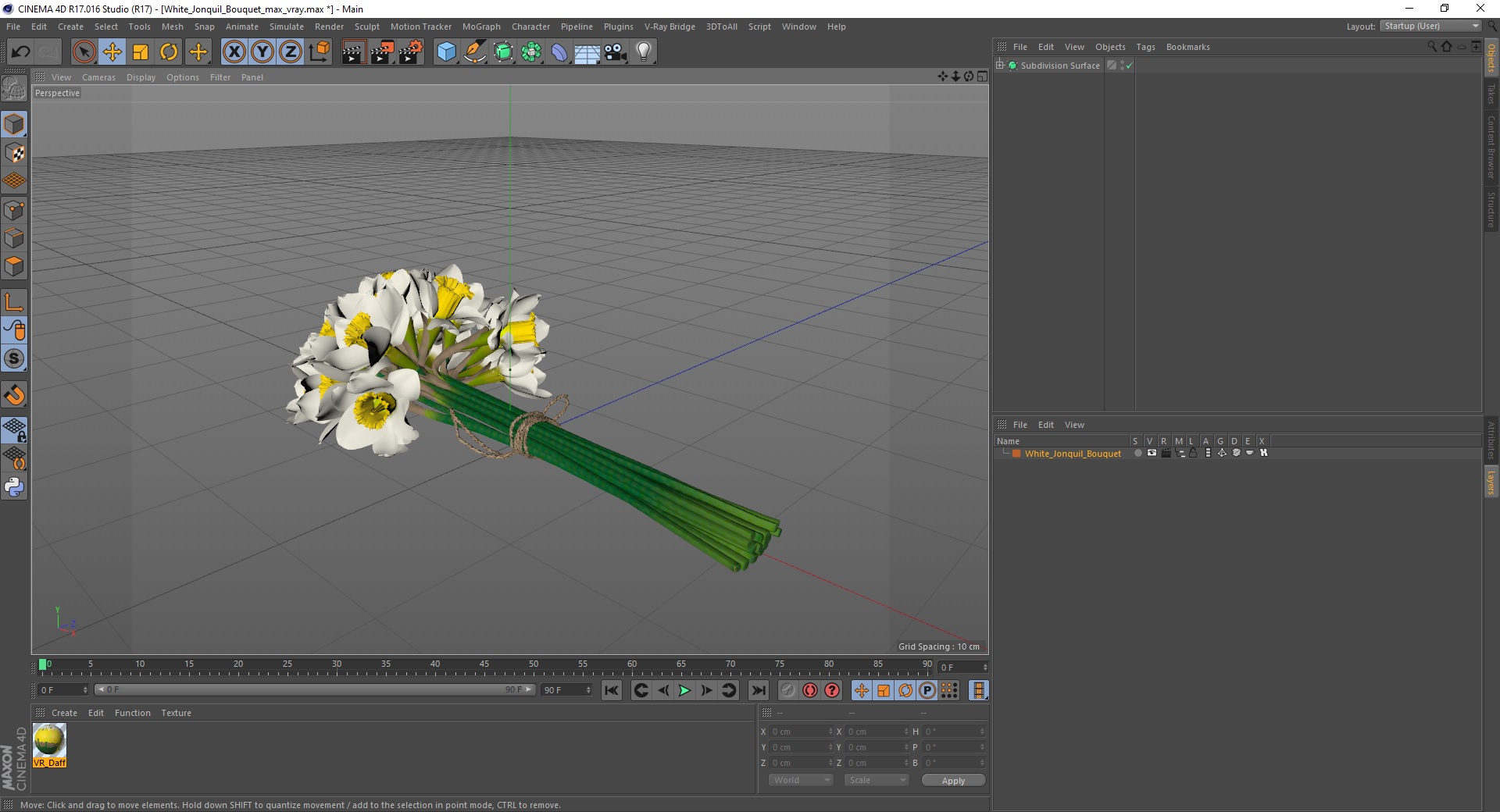
Task: Open the MoGraph menu
Action: coord(481,27)
